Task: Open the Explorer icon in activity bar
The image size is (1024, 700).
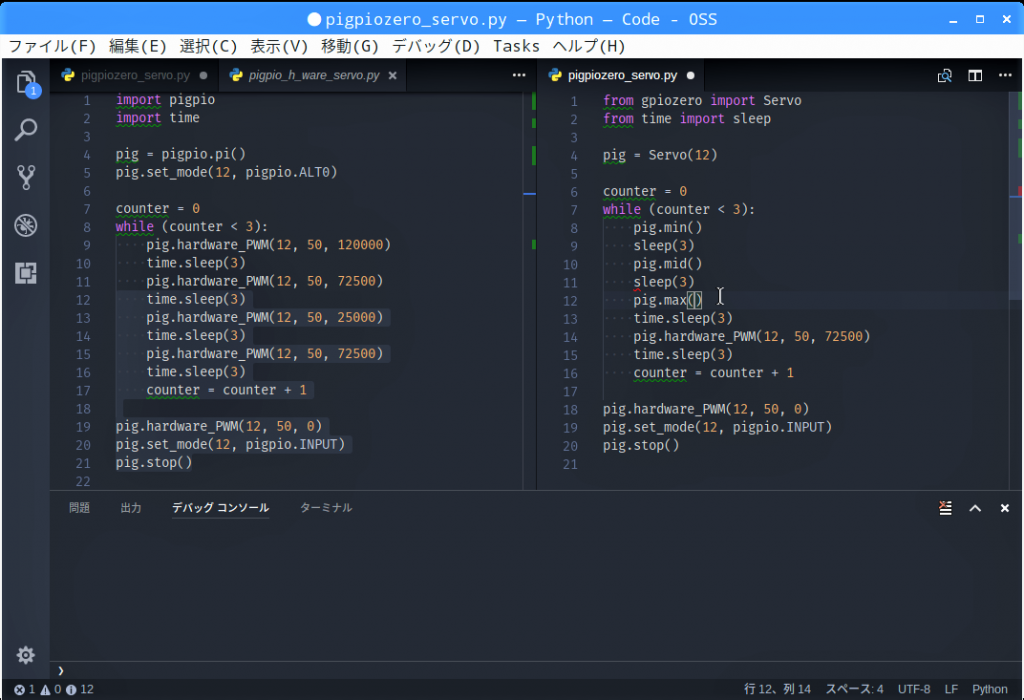Action: pos(26,83)
